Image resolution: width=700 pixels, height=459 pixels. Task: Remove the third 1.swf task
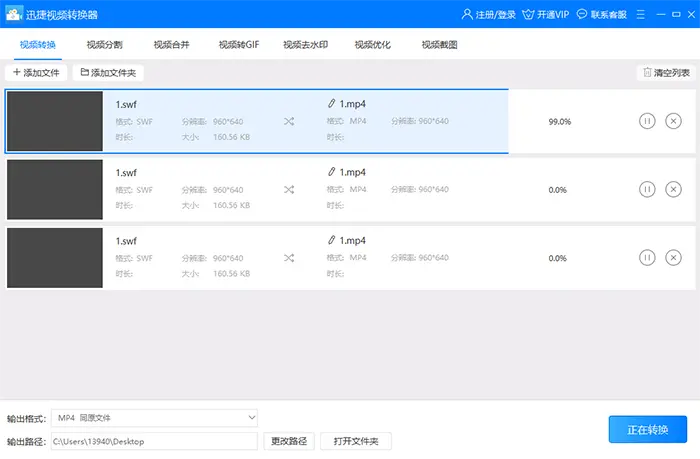tap(673, 258)
